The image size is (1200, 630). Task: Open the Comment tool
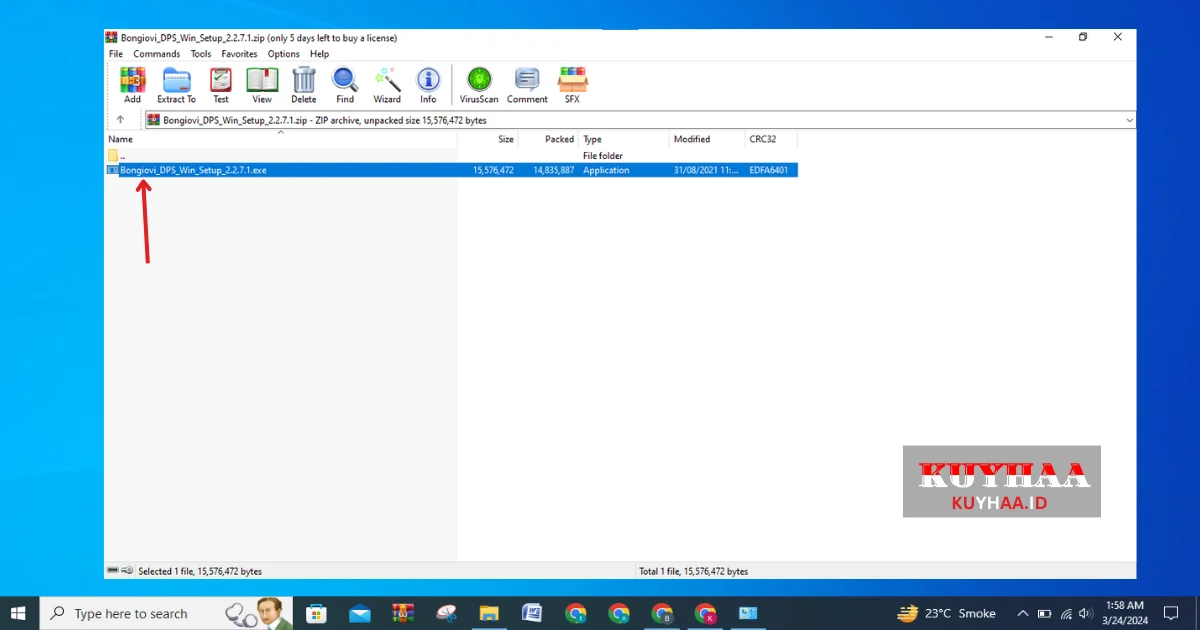(x=527, y=85)
